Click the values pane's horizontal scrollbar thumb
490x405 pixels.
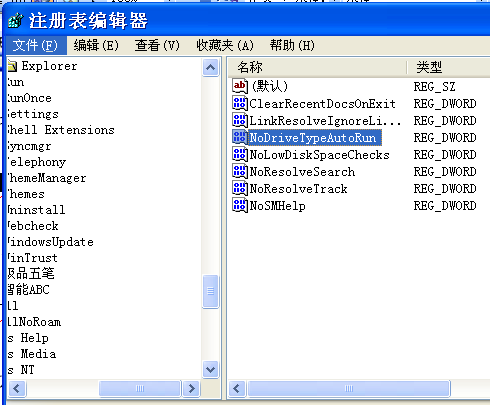(x=349, y=388)
